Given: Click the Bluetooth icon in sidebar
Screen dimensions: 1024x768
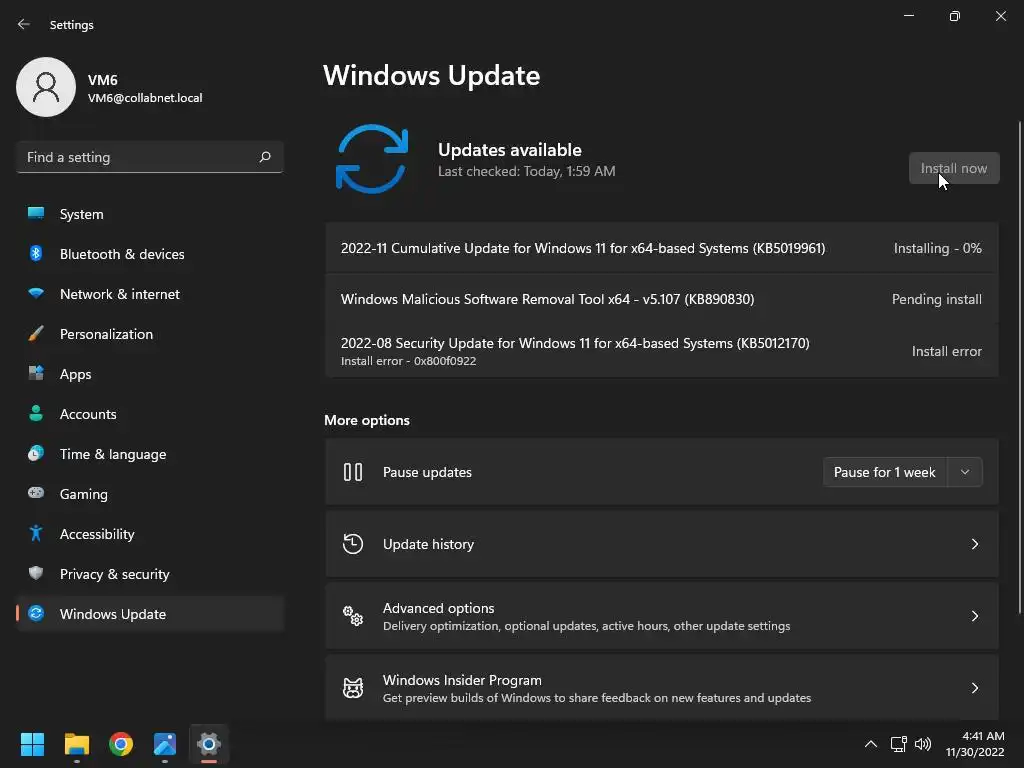Looking at the screenshot, I should tap(36, 253).
